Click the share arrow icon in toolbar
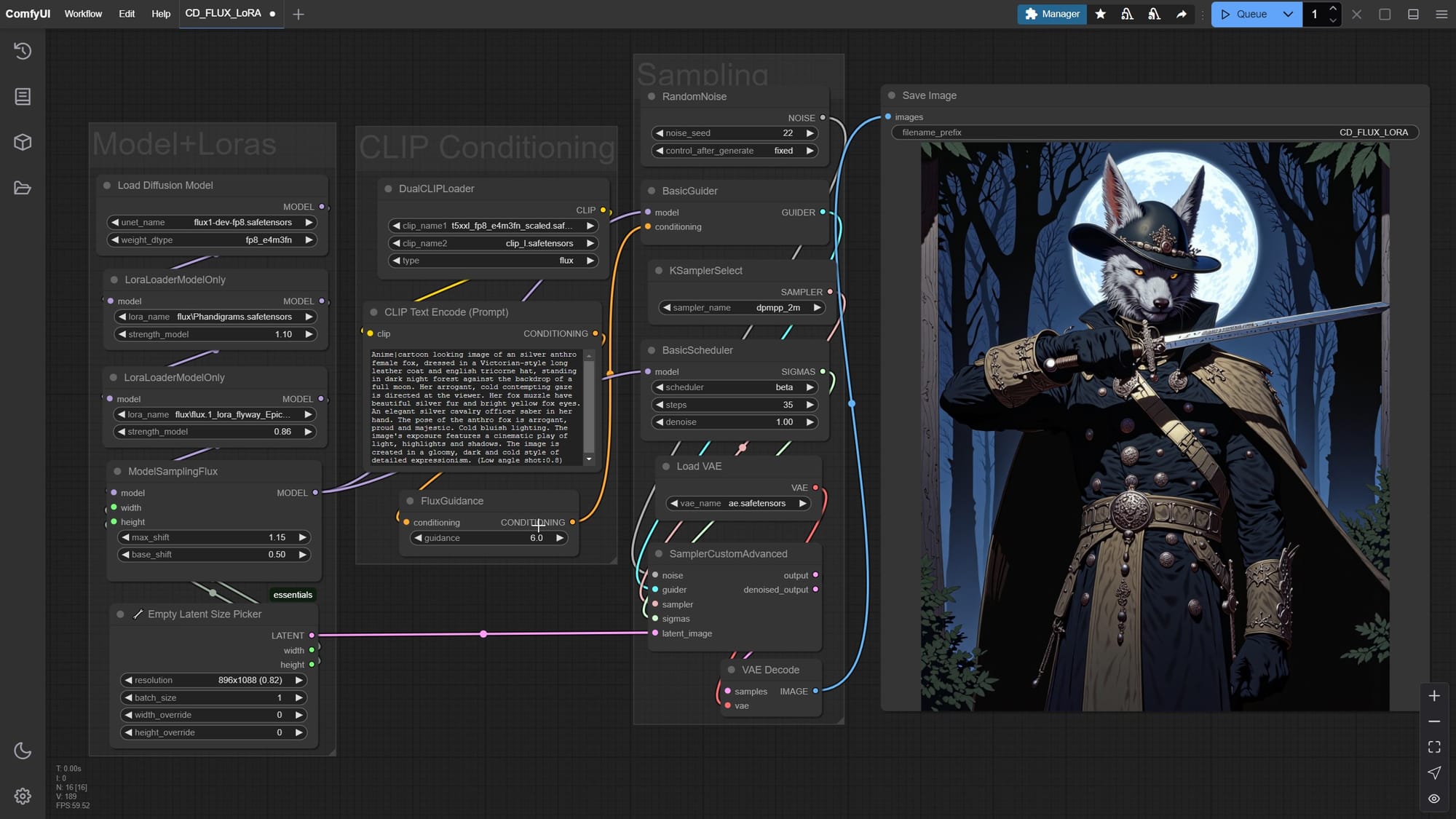 pyautogui.click(x=1181, y=14)
